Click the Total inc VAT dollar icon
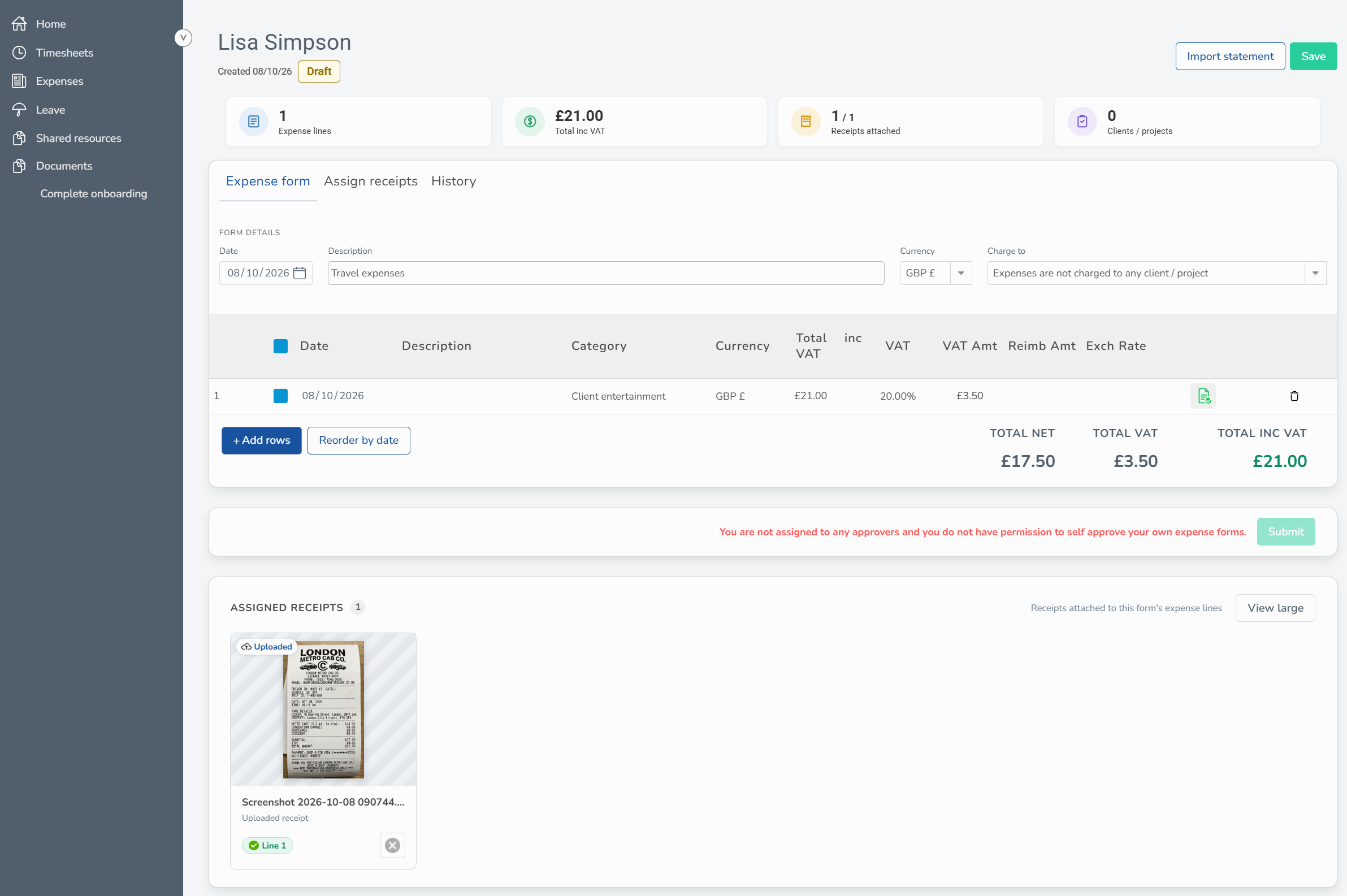The image size is (1347, 896). tap(530, 122)
